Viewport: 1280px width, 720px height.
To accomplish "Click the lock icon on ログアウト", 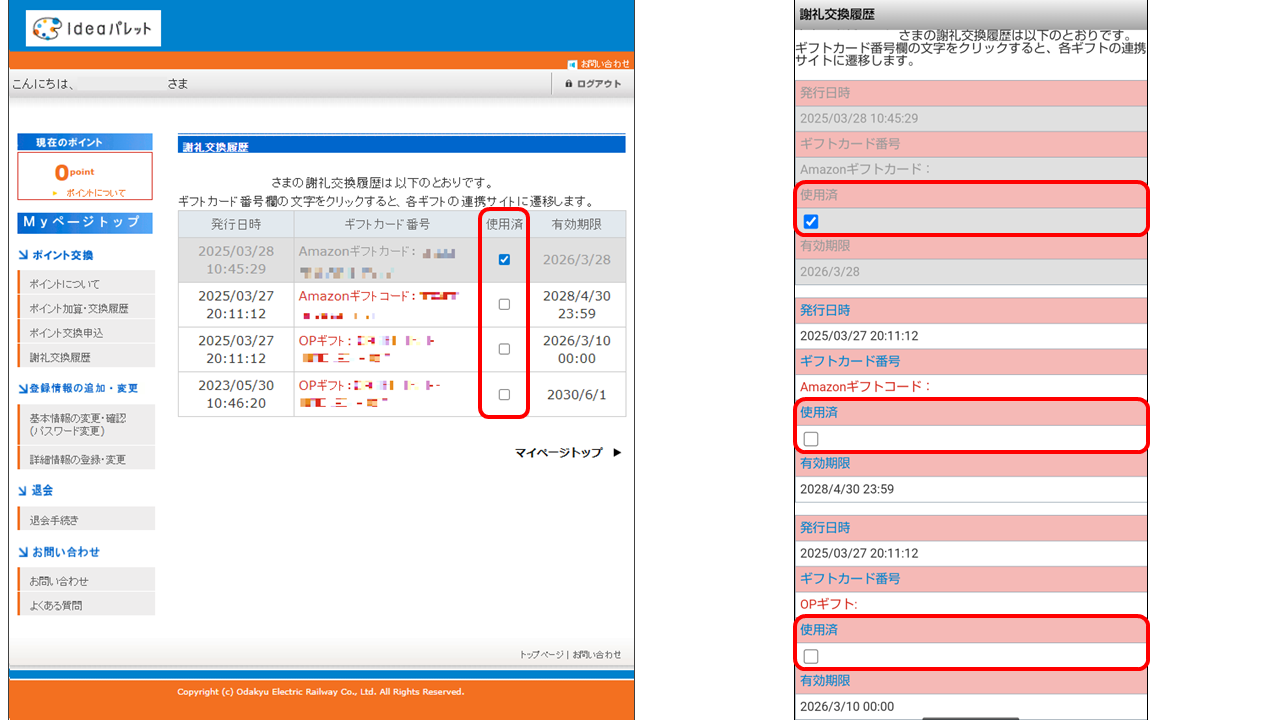I will (568, 84).
